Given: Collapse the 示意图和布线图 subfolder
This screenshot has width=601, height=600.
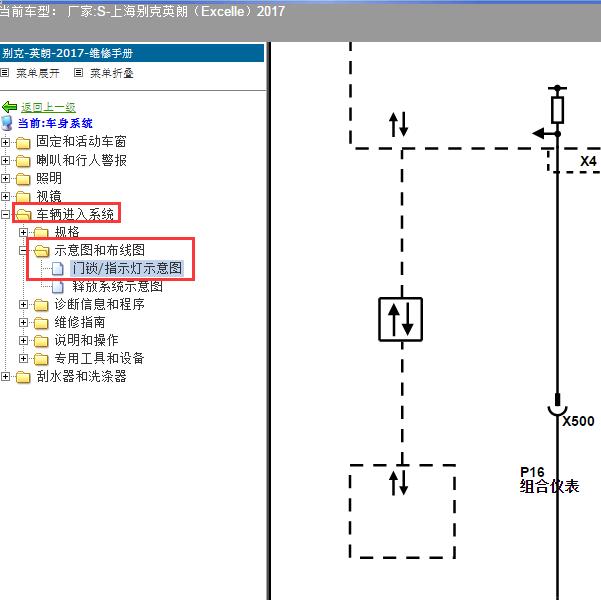Looking at the screenshot, I should click(23, 250).
